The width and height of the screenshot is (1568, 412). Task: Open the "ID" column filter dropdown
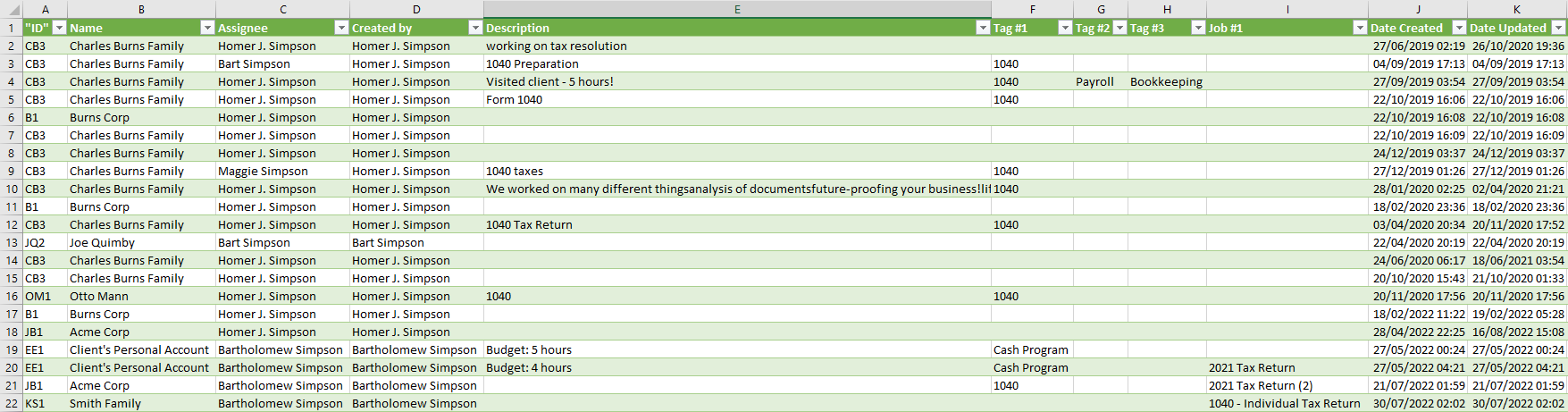point(59,28)
